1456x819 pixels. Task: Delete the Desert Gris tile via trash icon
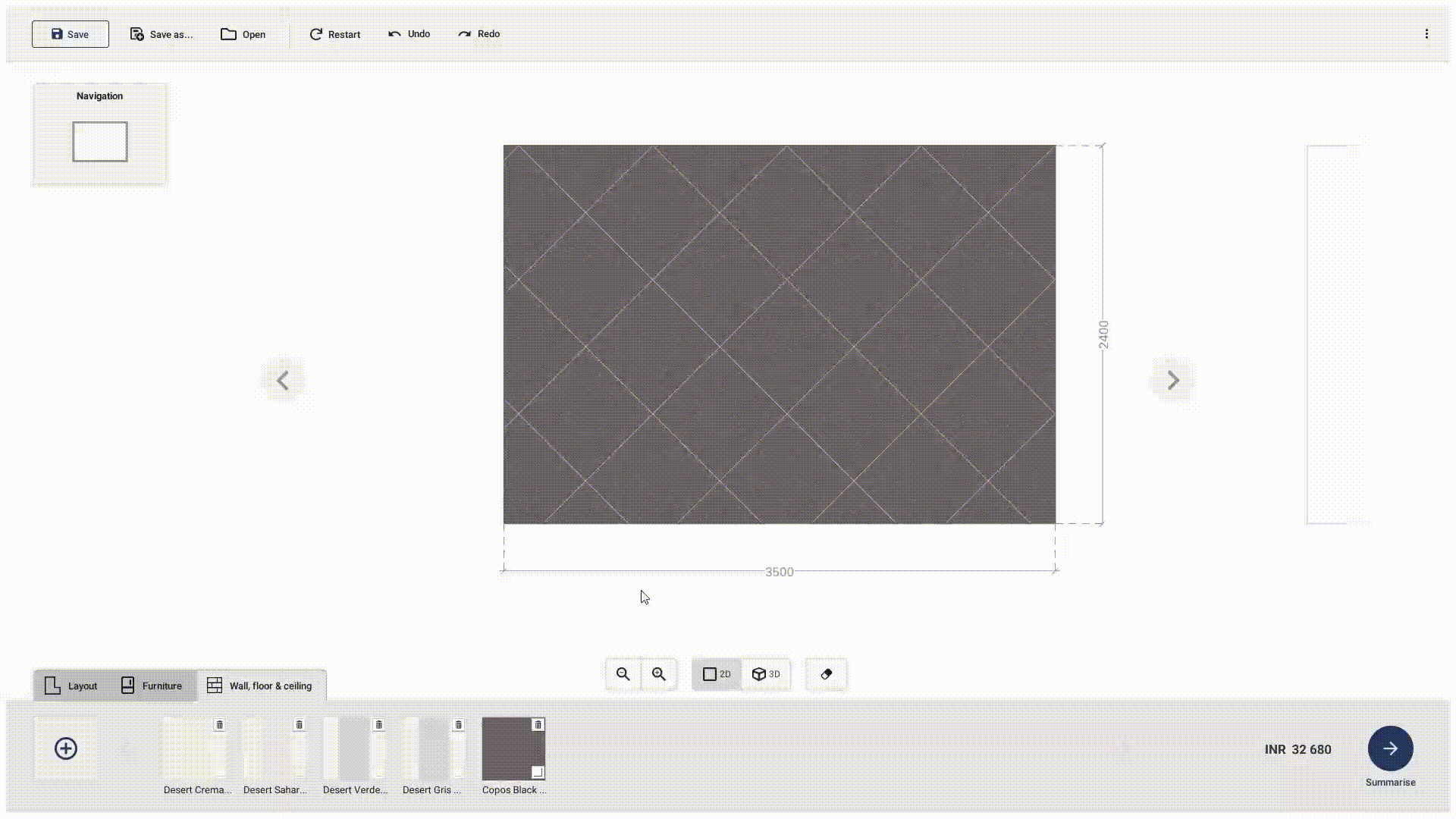[458, 725]
